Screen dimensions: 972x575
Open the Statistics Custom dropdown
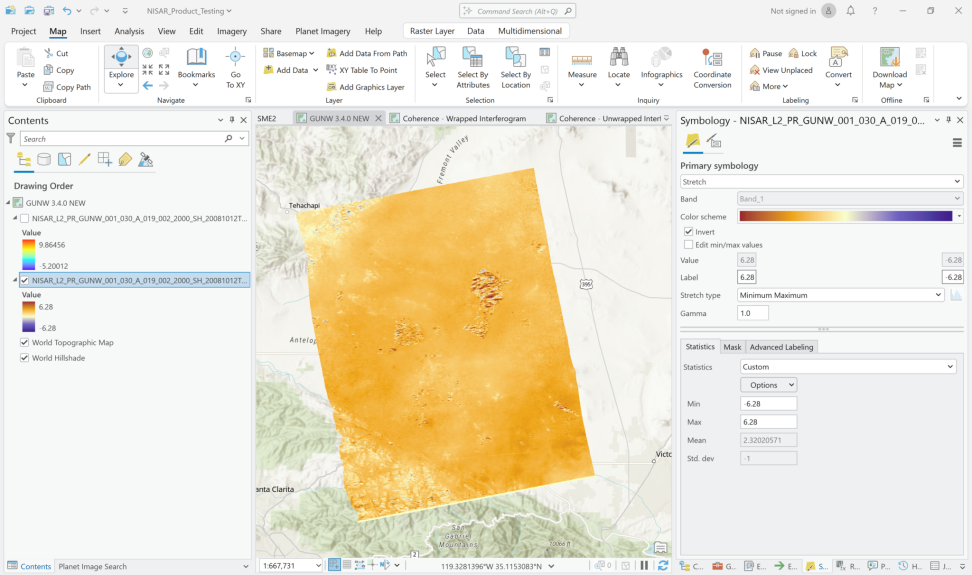[848, 367]
